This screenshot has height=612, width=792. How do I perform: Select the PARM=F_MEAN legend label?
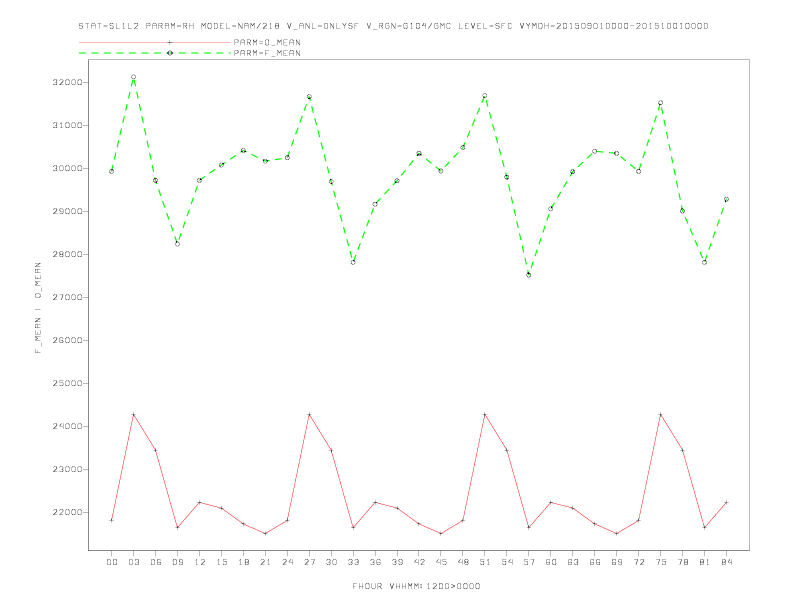[267, 53]
